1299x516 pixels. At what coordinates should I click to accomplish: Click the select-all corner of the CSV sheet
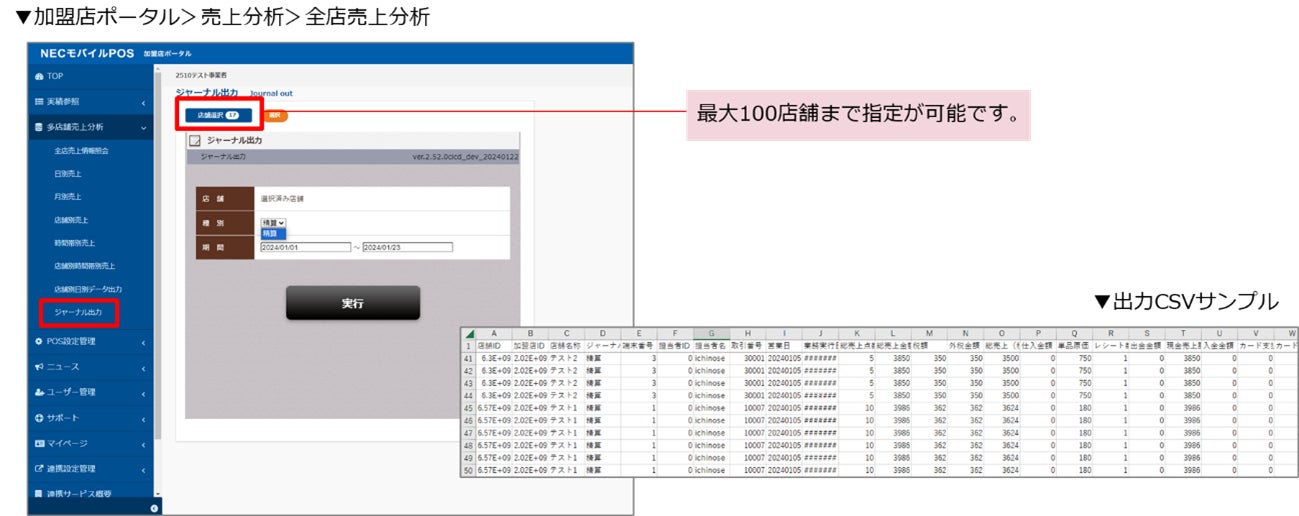click(x=469, y=333)
